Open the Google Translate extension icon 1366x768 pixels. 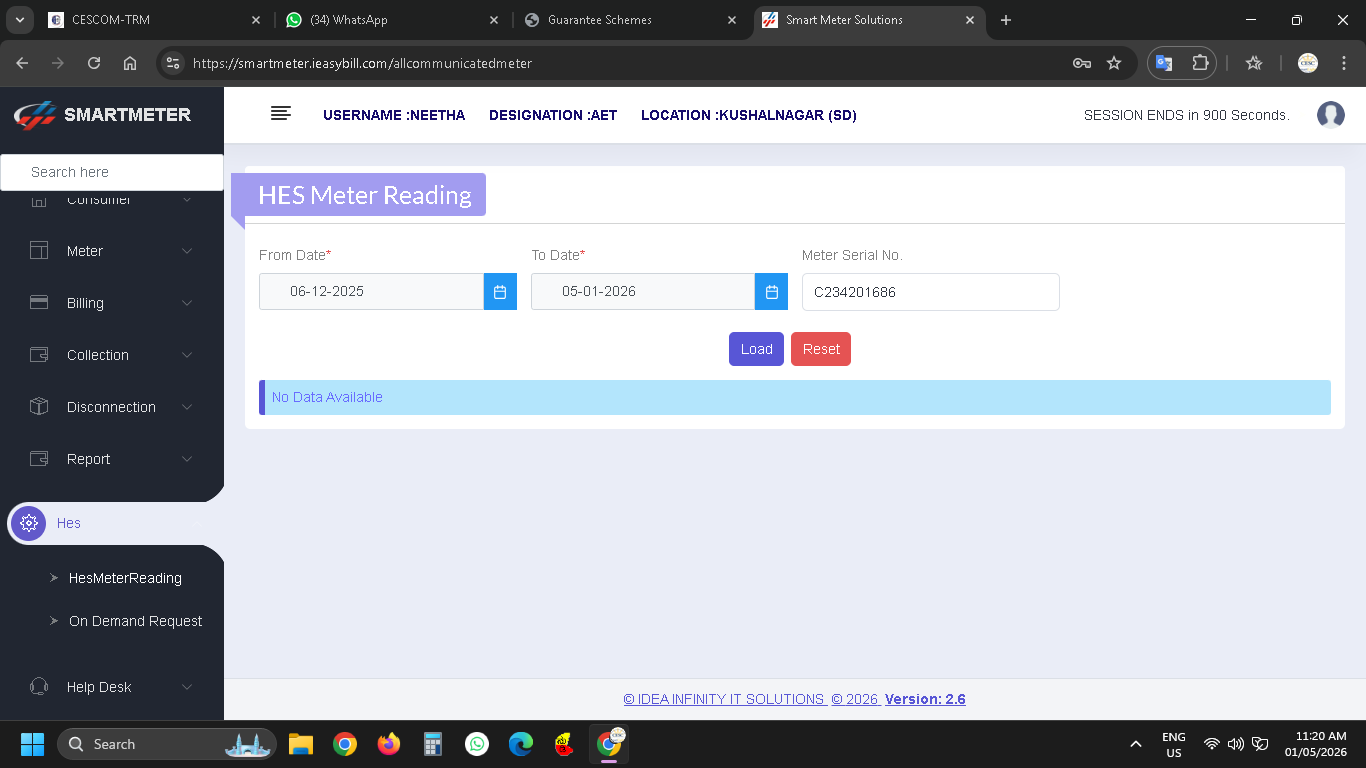click(x=1164, y=63)
